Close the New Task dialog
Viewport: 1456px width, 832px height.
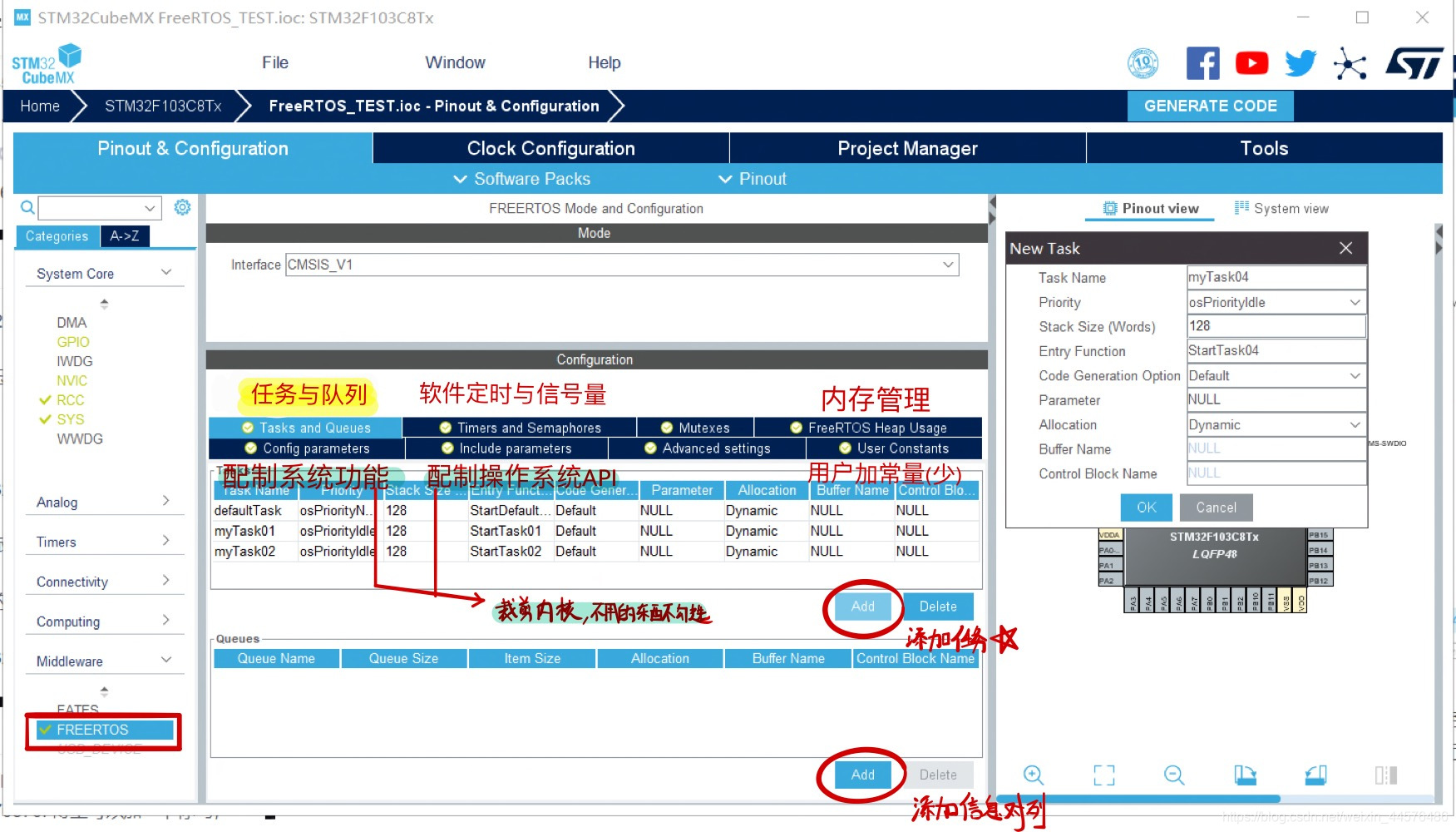tap(1346, 248)
